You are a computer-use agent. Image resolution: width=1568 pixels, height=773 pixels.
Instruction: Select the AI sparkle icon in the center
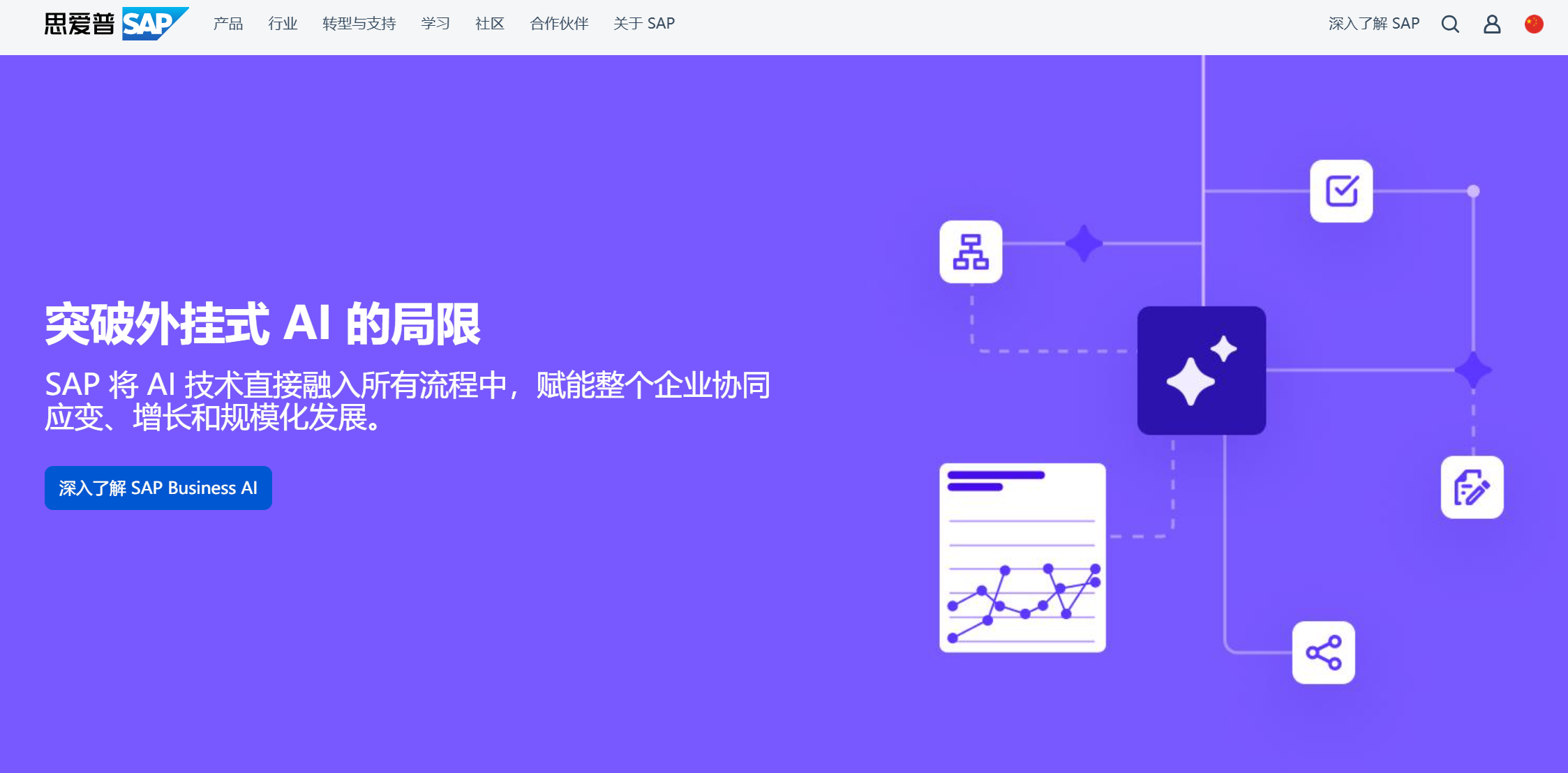1200,370
